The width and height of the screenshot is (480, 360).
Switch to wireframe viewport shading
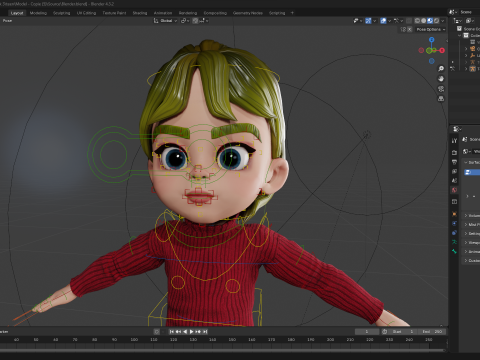[x=417, y=21]
